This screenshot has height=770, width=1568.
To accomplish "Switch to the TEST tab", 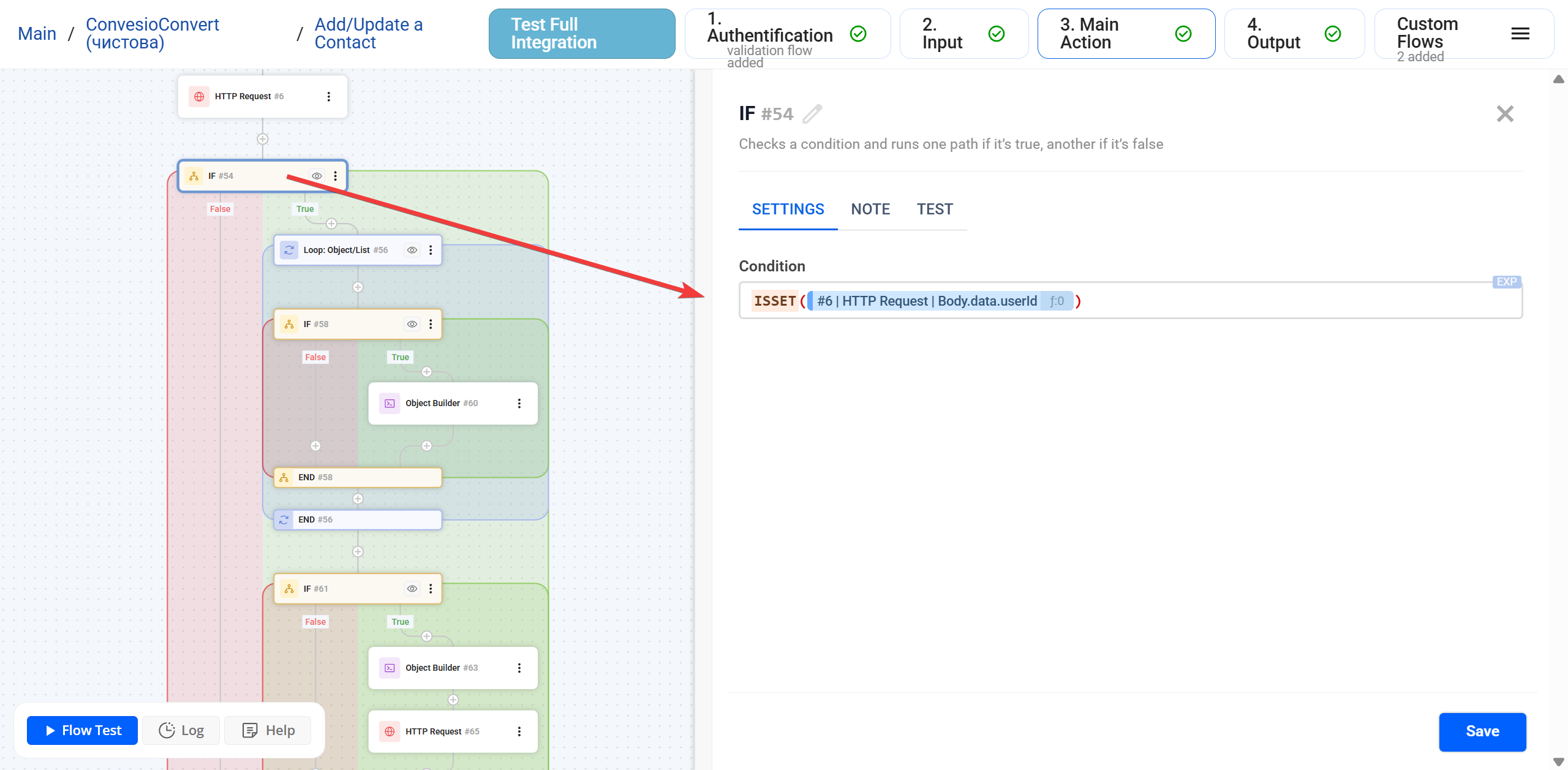I will (935, 209).
